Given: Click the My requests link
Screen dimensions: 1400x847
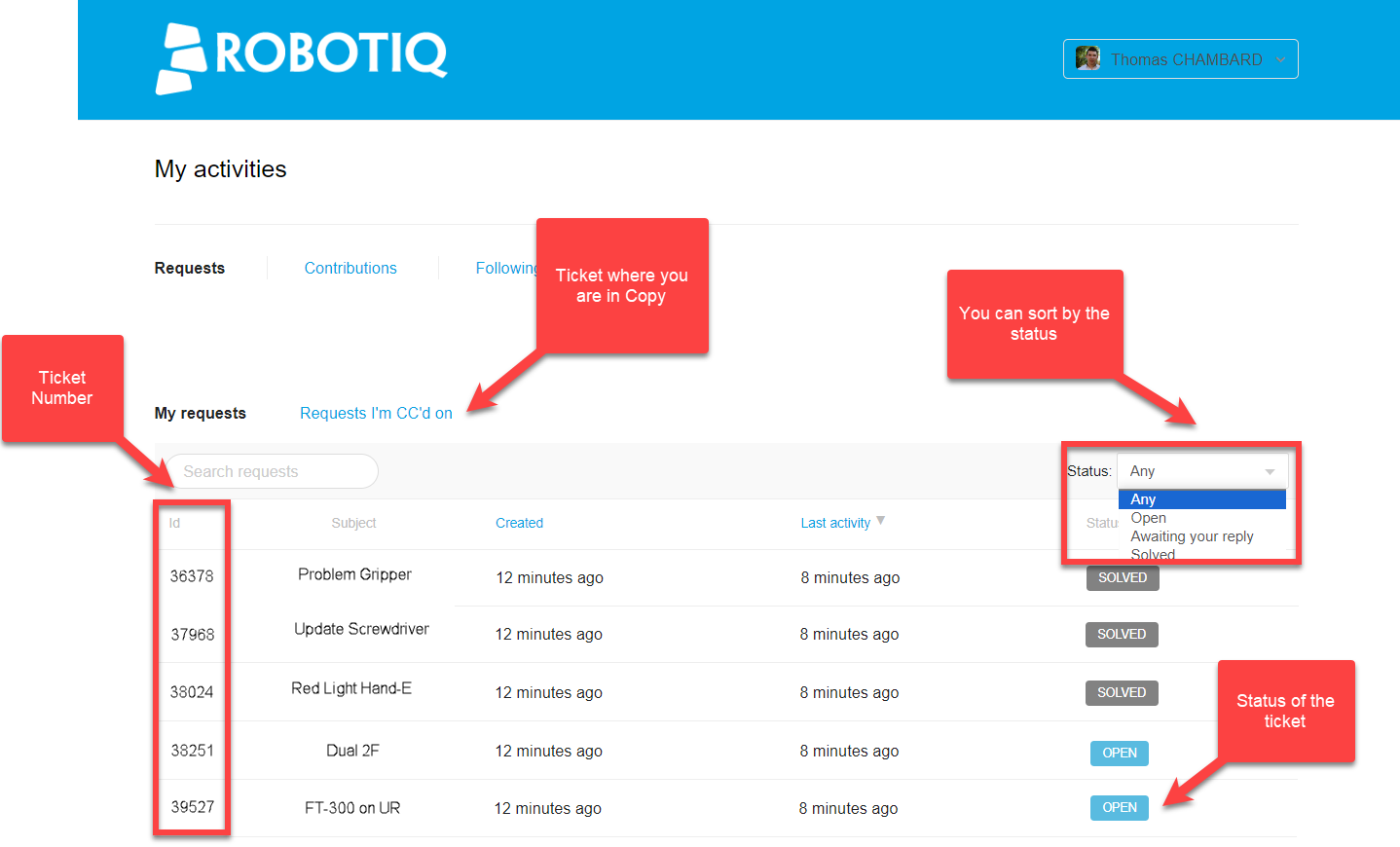Looking at the screenshot, I should tap(201, 413).
